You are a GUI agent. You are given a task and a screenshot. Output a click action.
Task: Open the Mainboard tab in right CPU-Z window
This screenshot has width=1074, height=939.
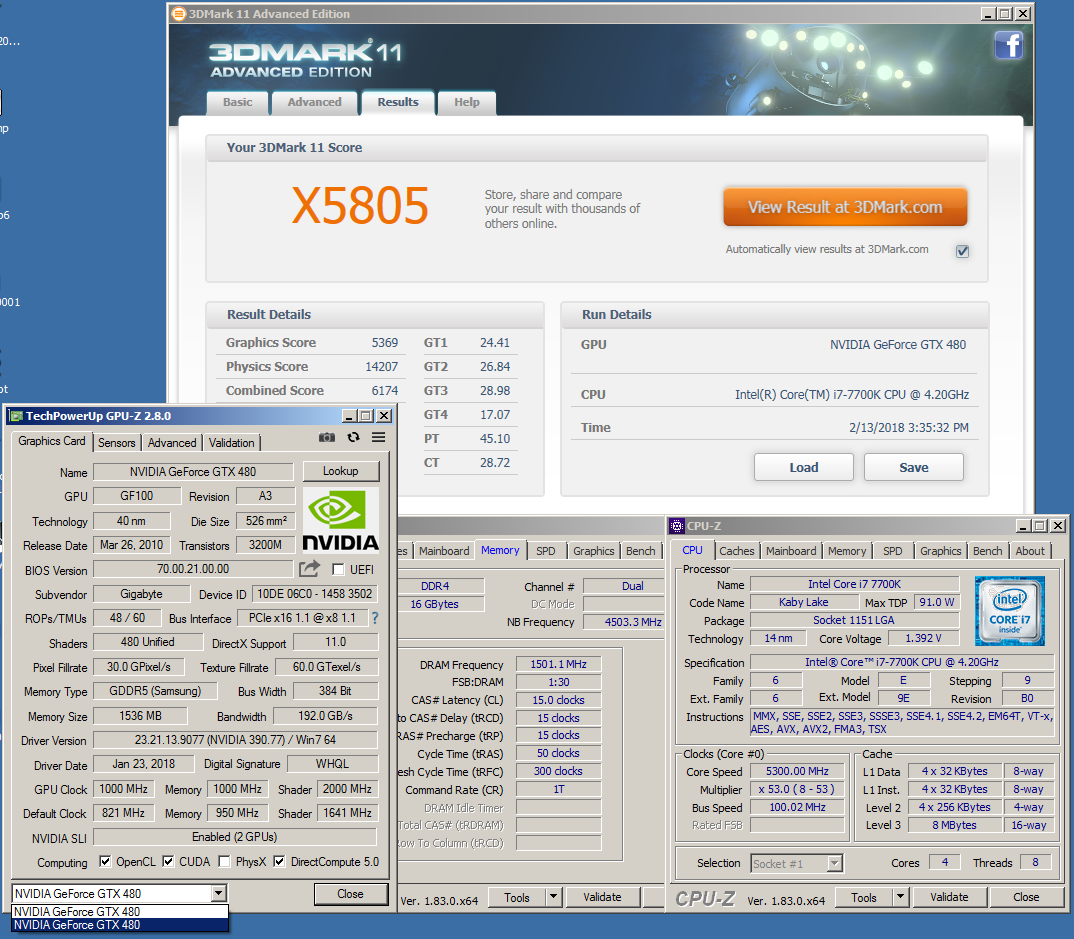click(x=791, y=551)
